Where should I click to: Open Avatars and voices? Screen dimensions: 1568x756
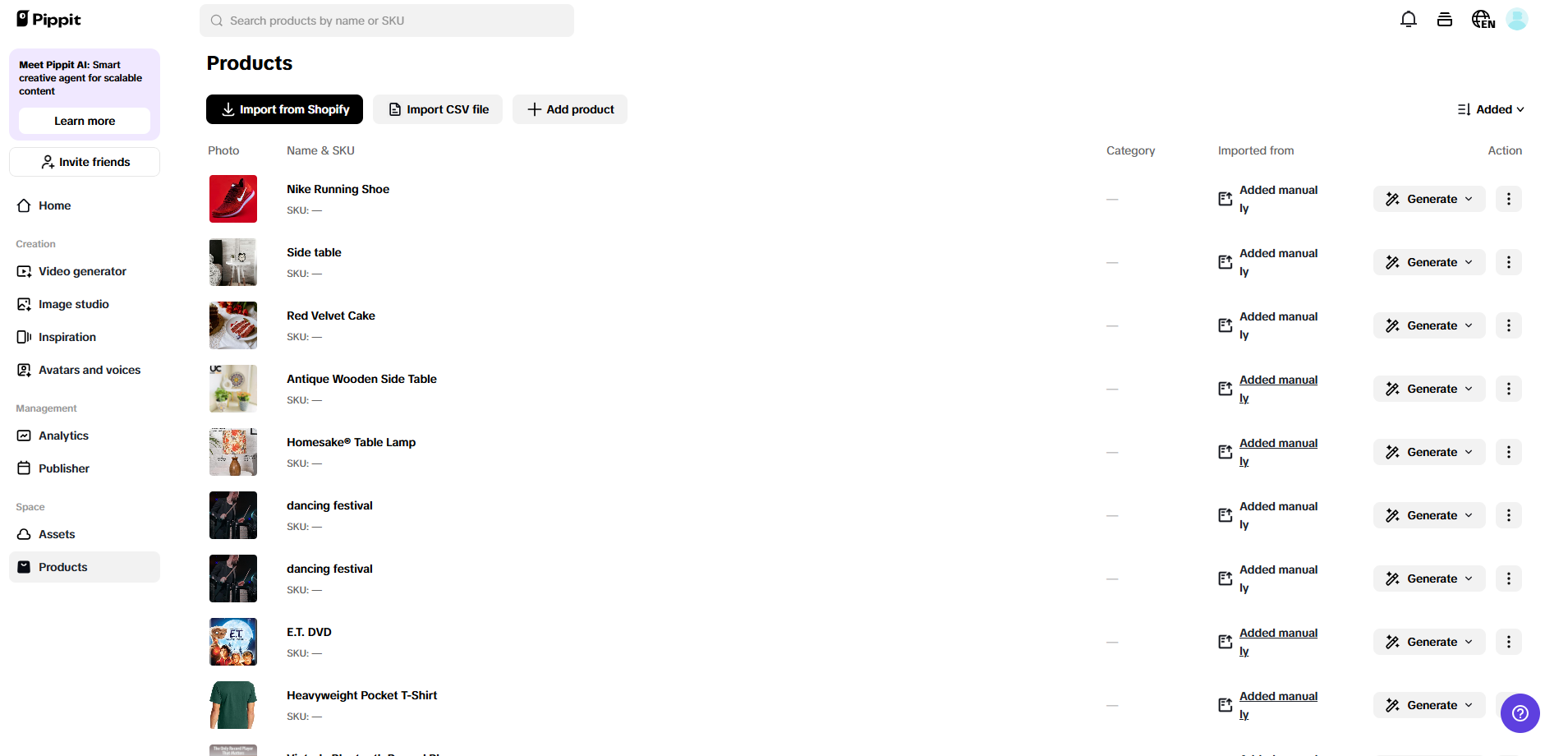tap(85, 370)
